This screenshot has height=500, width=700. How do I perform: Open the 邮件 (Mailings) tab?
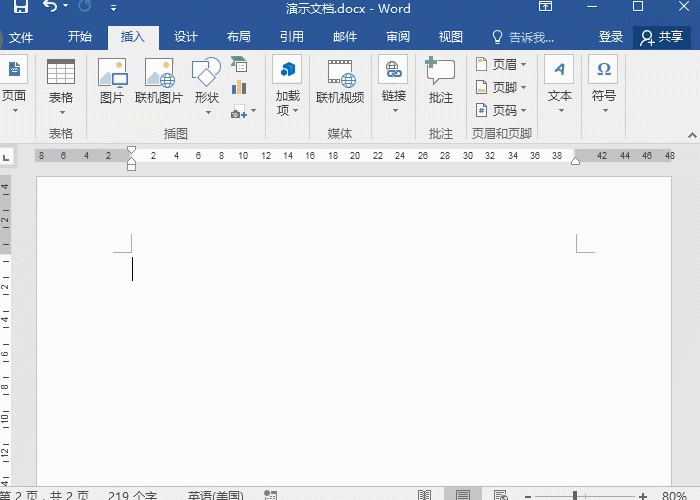(x=345, y=37)
